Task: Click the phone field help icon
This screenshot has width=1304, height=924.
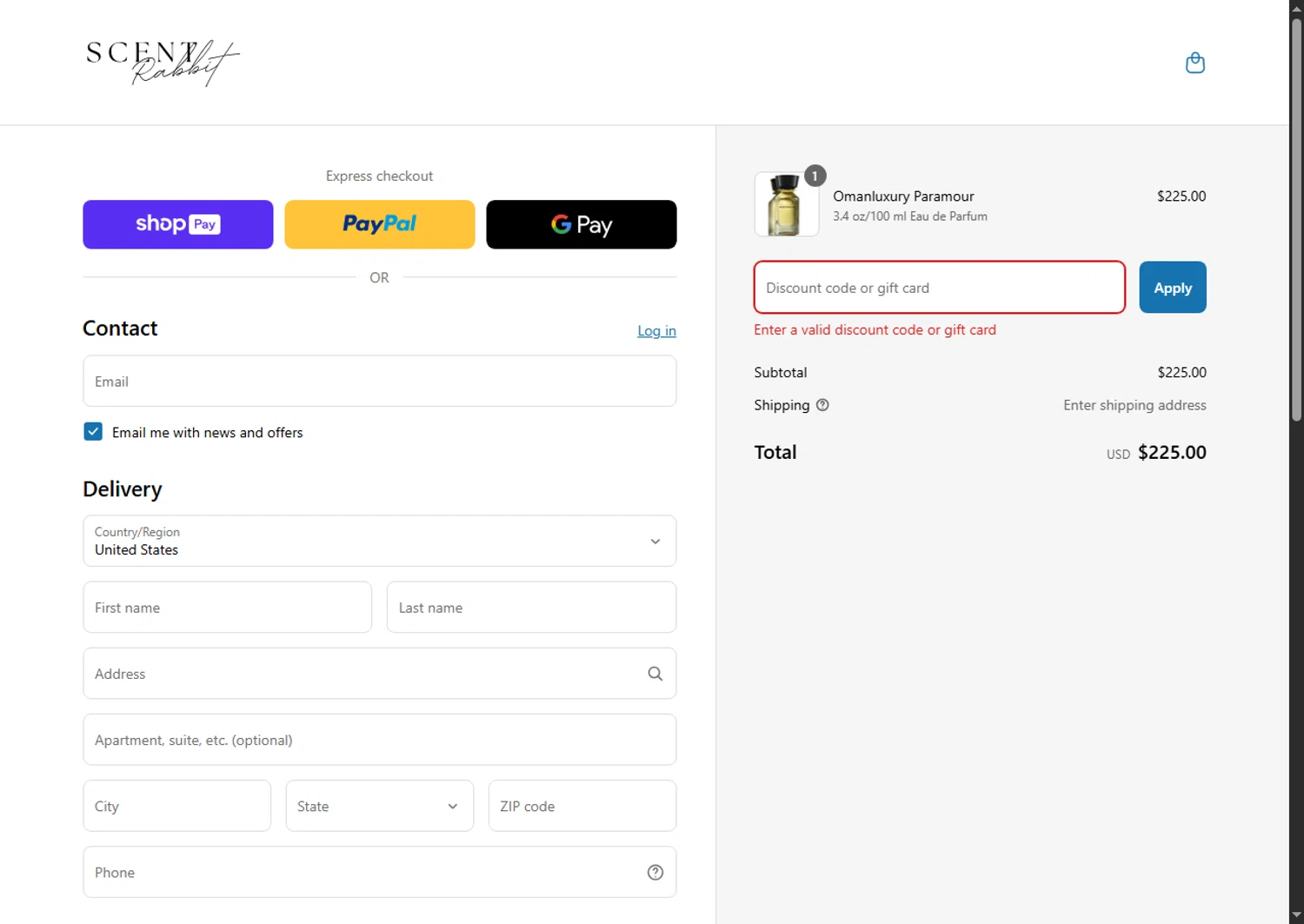Action: [655, 873]
